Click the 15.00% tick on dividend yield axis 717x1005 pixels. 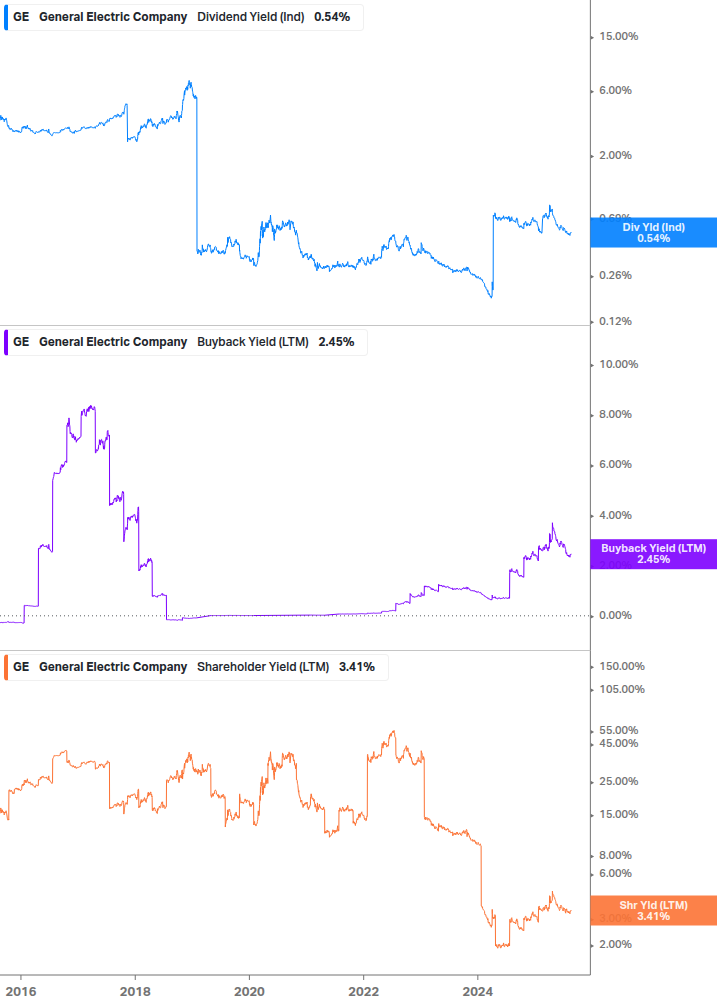click(618, 37)
